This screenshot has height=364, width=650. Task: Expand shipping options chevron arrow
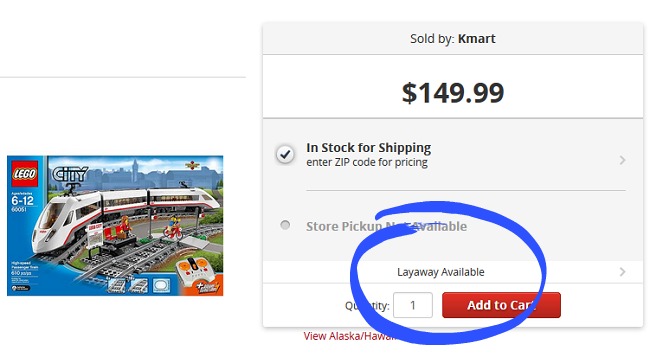point(622,160)
